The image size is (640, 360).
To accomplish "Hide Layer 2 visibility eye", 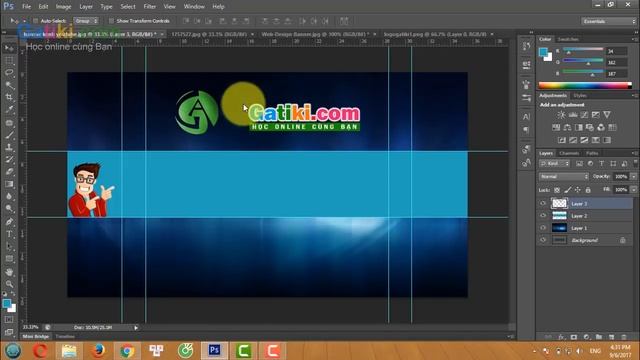I will point(543,216).
